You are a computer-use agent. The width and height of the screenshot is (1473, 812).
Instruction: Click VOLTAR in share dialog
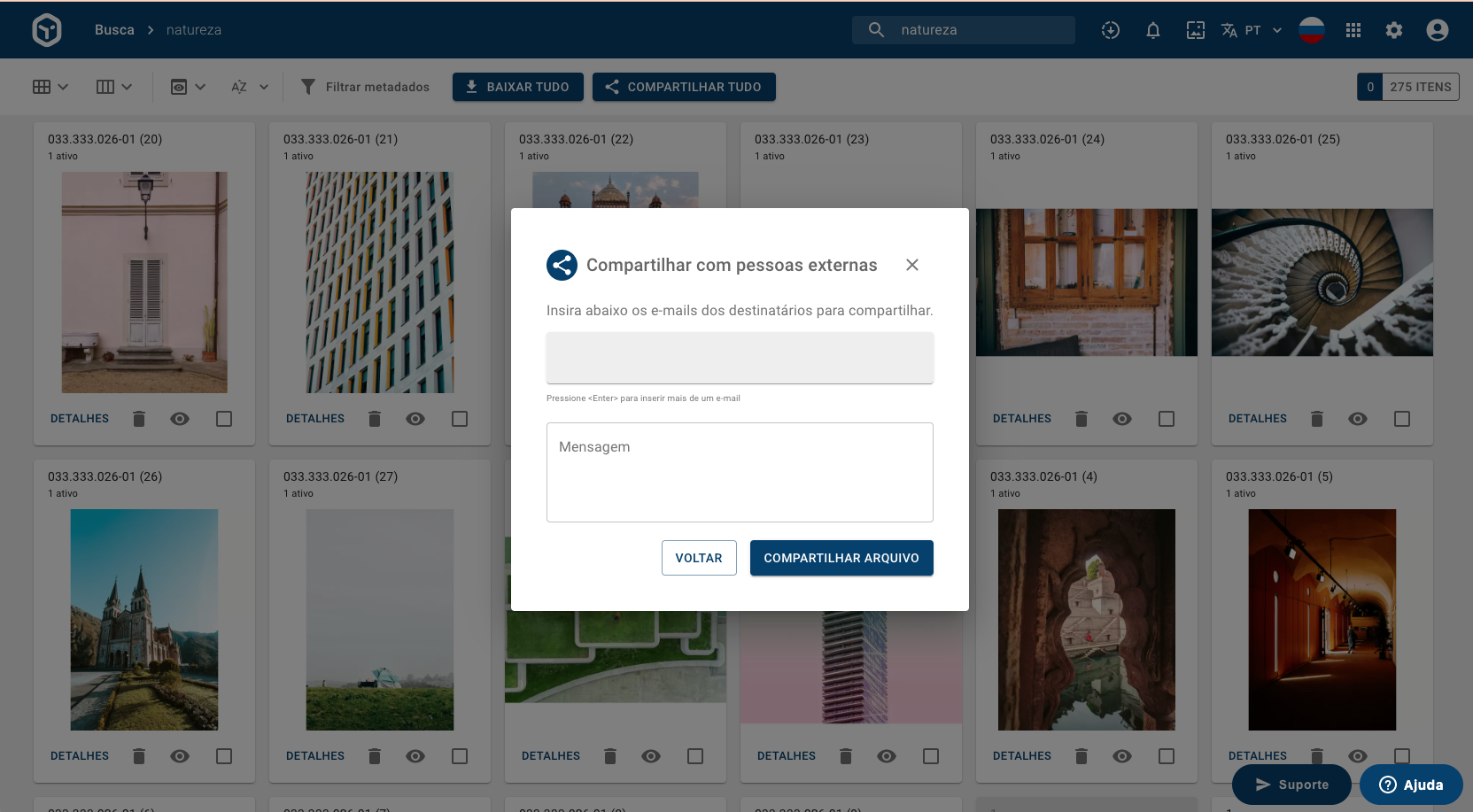click(x=699, y=558)
